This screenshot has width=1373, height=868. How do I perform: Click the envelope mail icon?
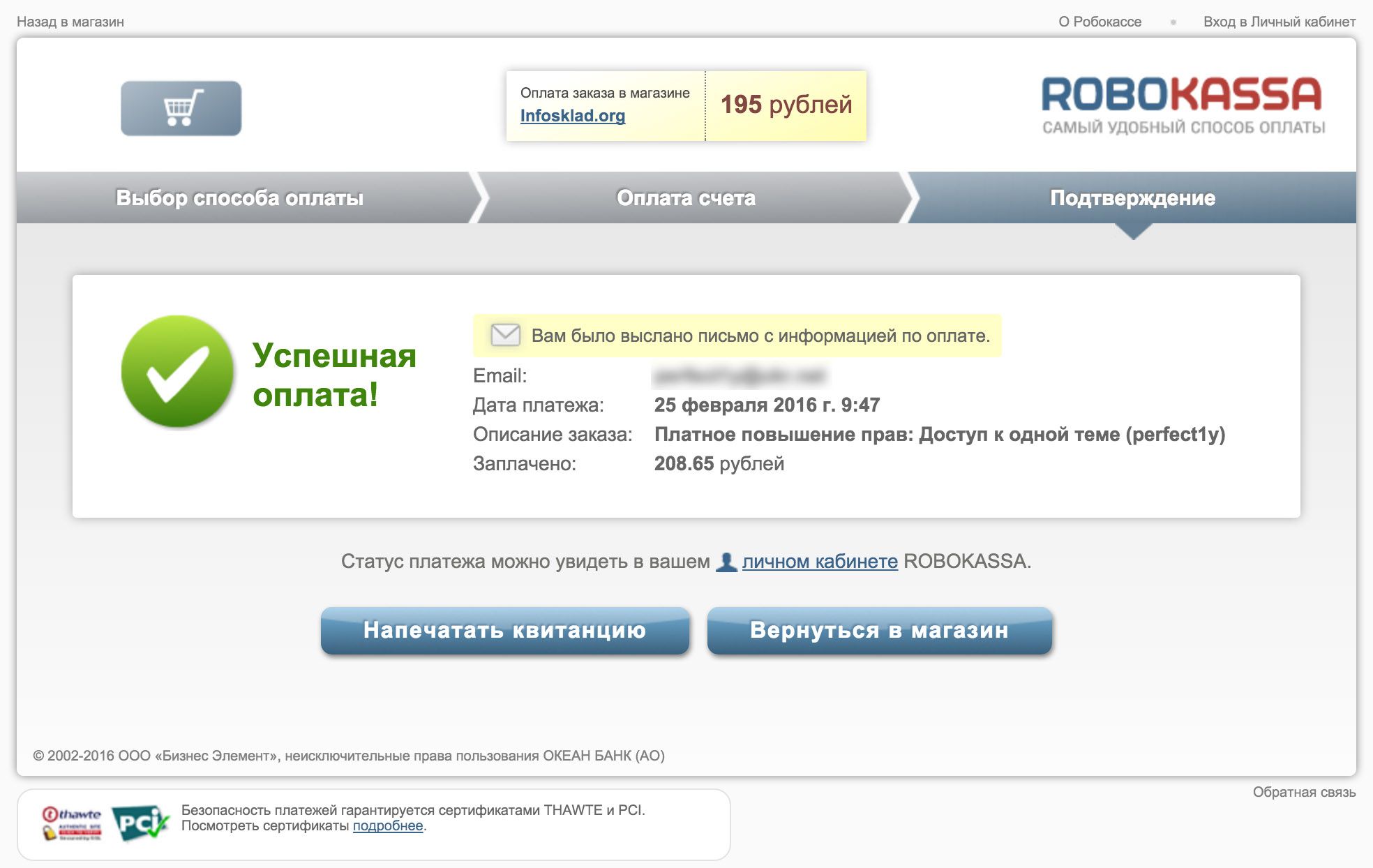(505, 335)
